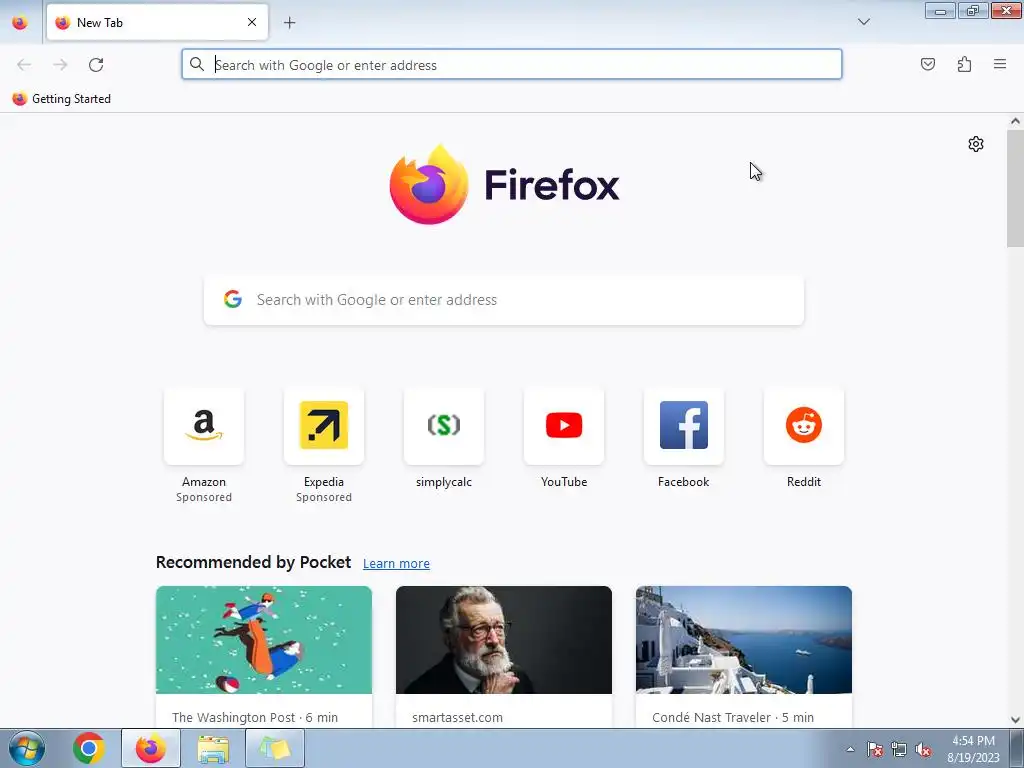Screen dimensions: 1024x768
Task: Select the New Tab tab
Action: tap(157, 22)
